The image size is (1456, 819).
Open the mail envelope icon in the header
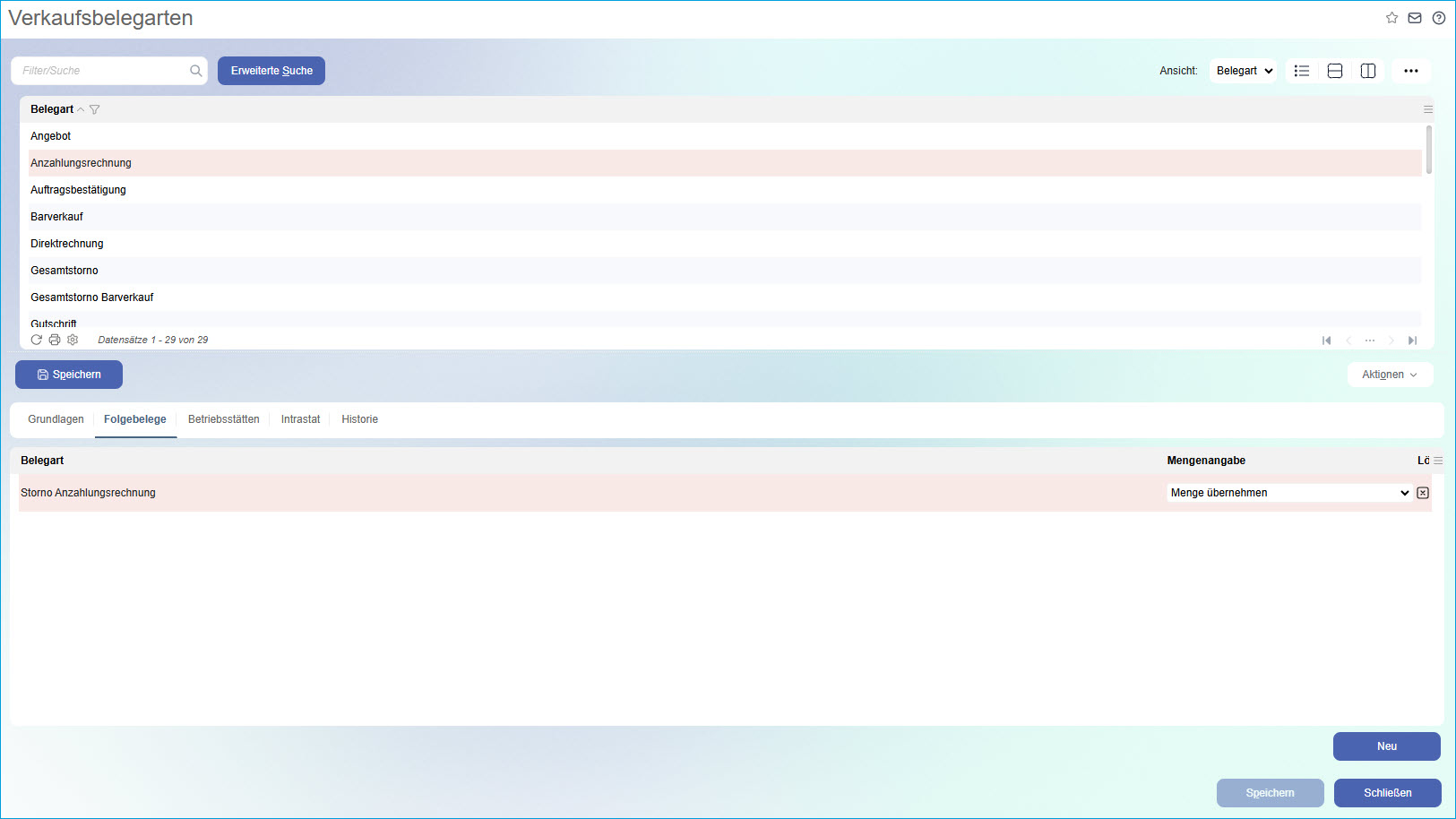pyautogui.click(x=1415, y=18)
